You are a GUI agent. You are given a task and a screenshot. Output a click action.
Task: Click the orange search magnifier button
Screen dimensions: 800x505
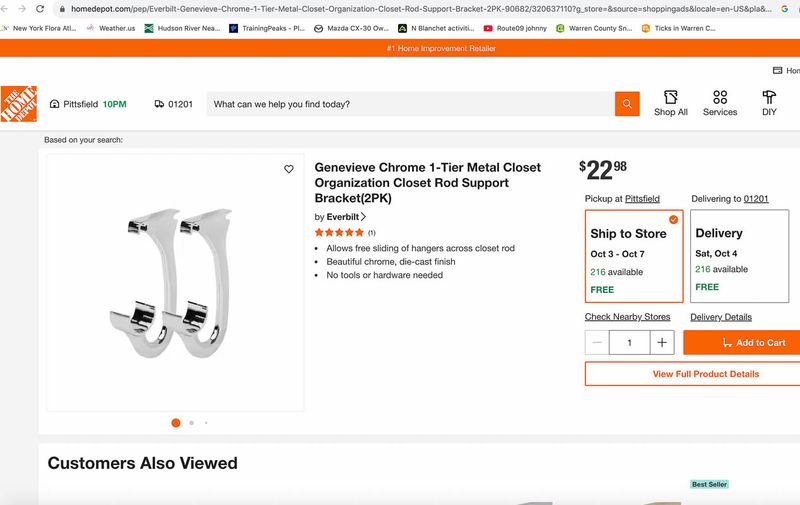627,104
